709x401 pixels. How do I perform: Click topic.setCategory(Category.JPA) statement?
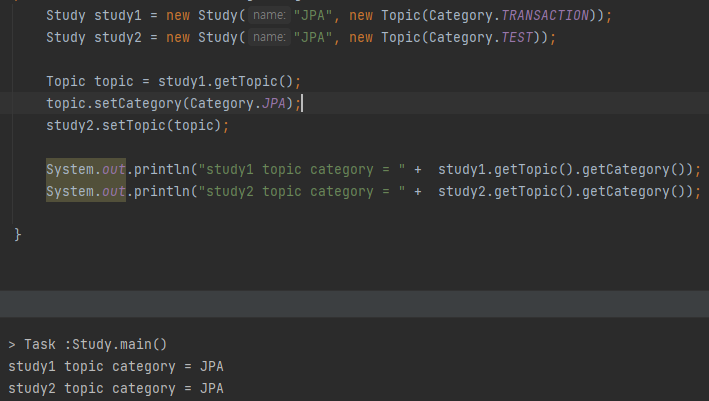(174, 103)
